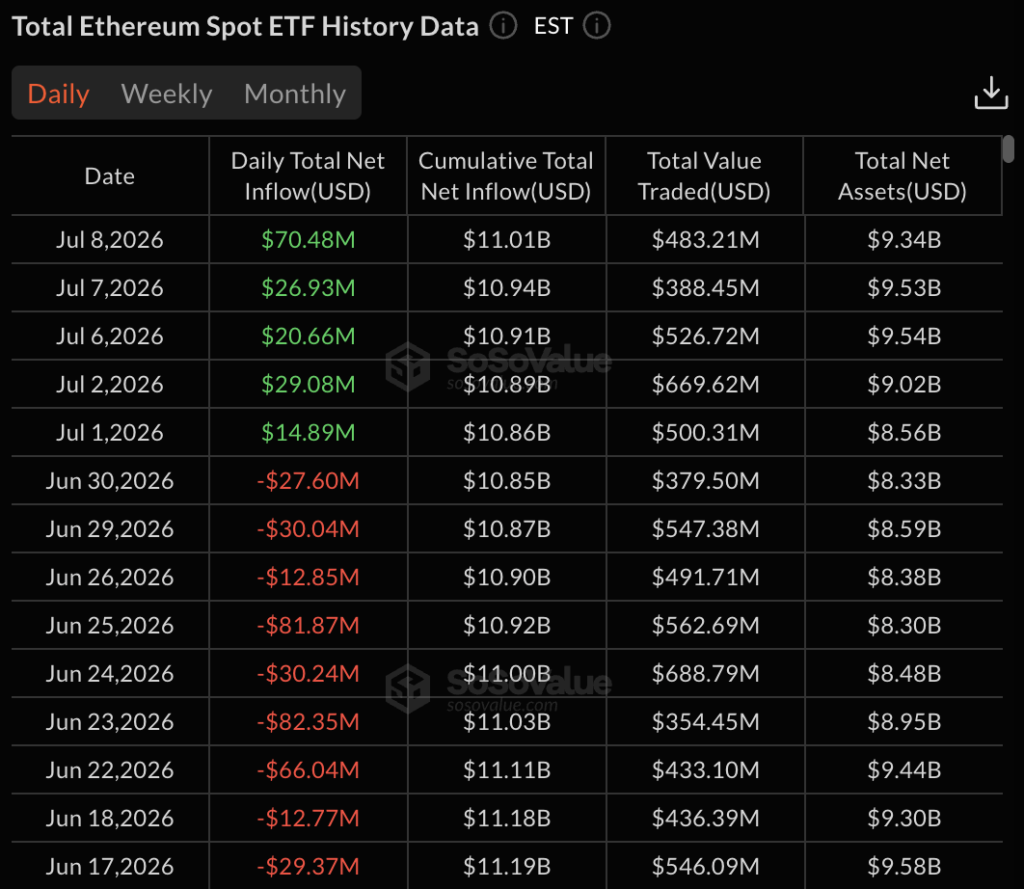This screenshot has height=889, width=1024.
Task: Switch to the Monthly tab
Action: pyautogui.click(x=295, y=93)
